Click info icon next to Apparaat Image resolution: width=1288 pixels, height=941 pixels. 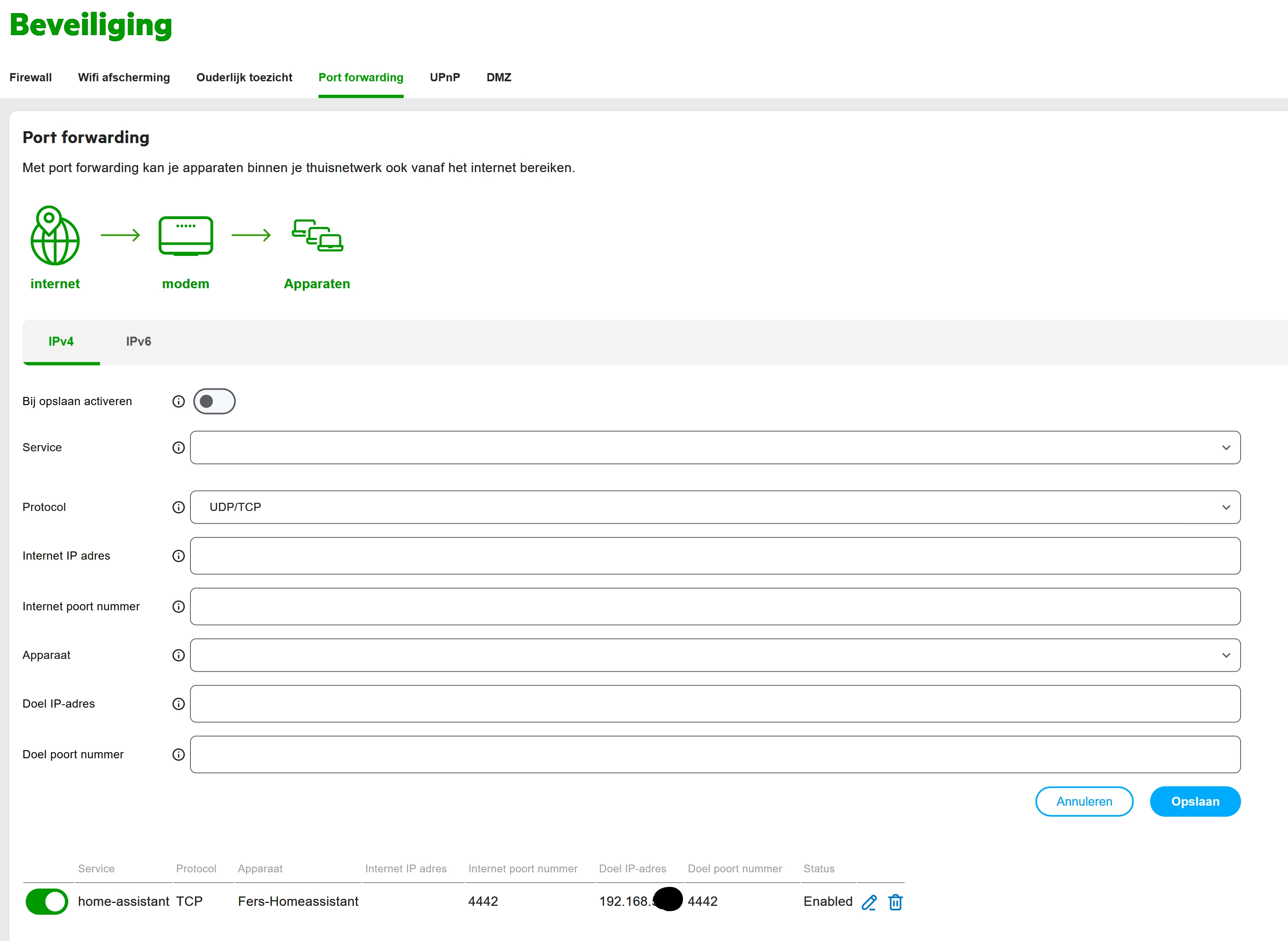point(178,655)
